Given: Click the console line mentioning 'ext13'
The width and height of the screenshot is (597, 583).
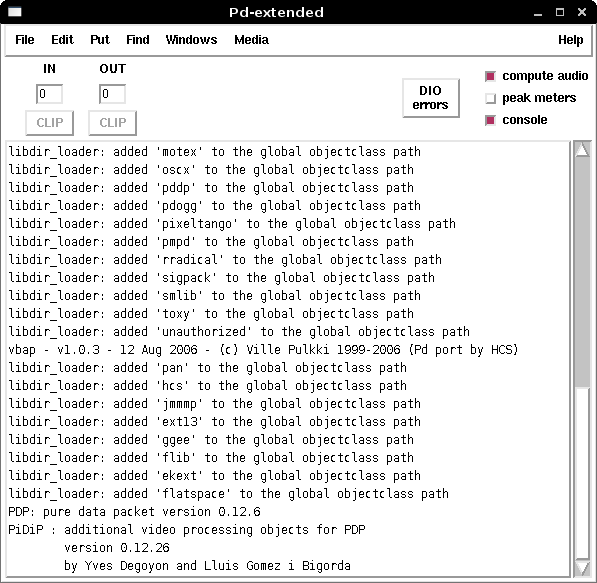Looking at the screenshot, I should click(x=214, y=422).
